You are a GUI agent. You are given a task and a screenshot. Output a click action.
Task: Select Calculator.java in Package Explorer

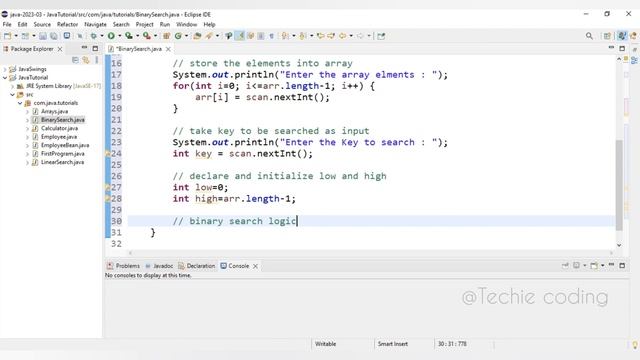coord(59,128)
